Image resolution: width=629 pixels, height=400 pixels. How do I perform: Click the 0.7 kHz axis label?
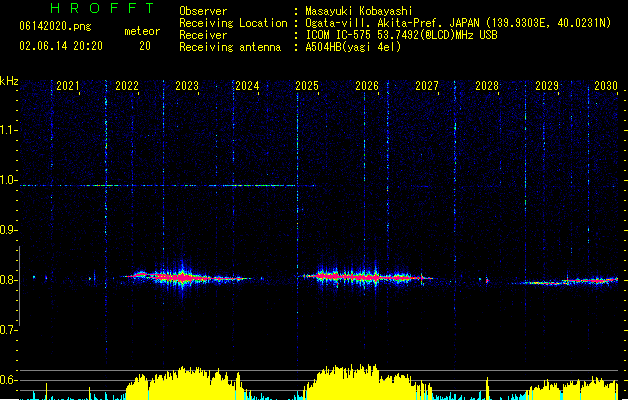[x=8, y=330]
